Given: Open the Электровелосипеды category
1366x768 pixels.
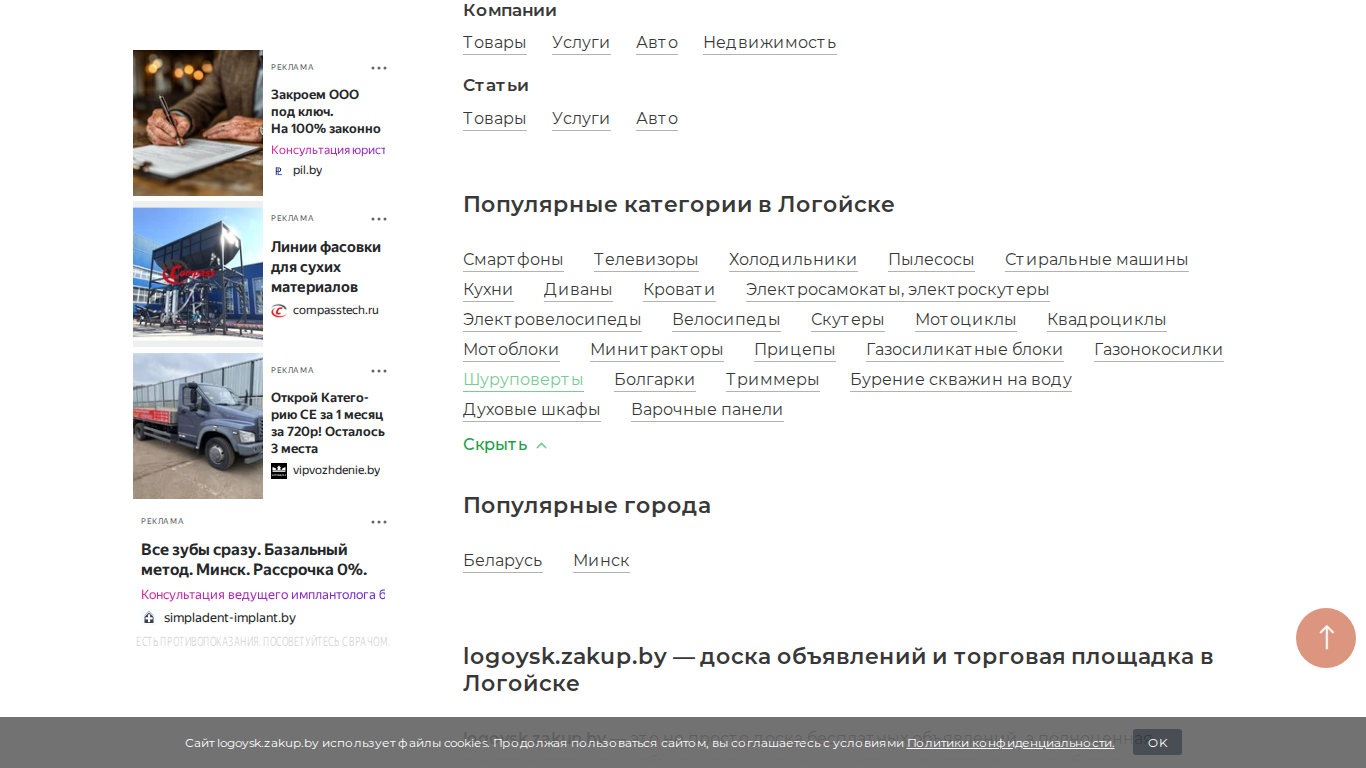Looking at the screenshot, I should 552,320.
